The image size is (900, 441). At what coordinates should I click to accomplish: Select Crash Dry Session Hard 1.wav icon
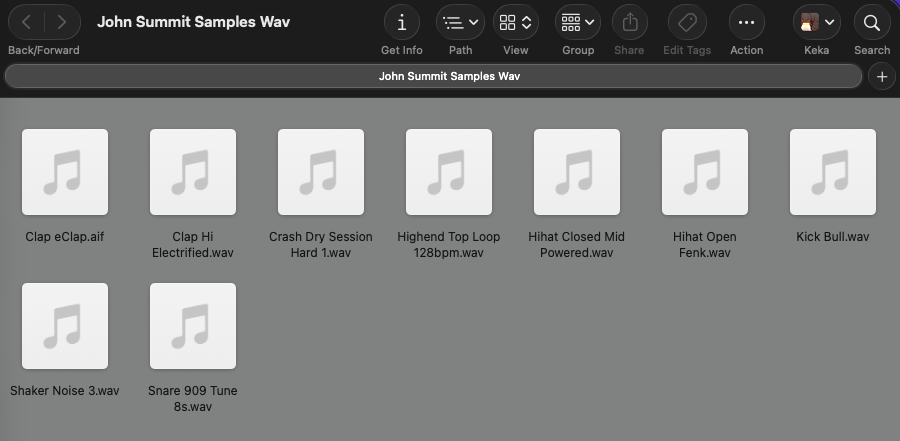tap(321, 172)
